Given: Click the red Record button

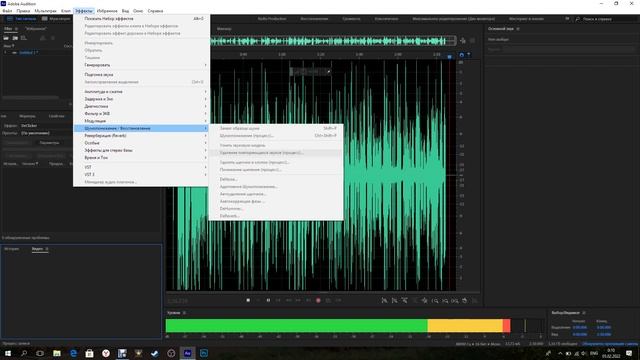Looking at the screenshot, I should point(318,300).
